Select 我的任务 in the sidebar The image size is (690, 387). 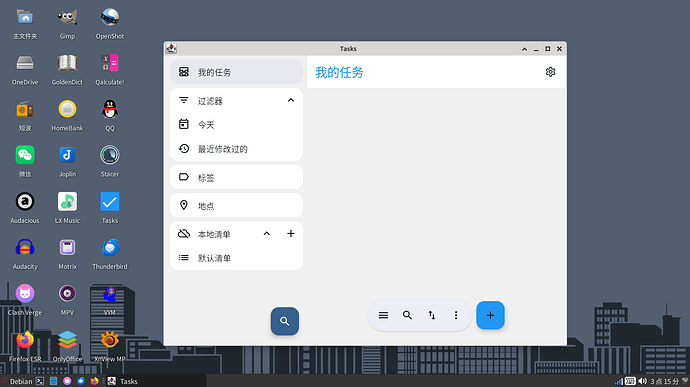[x=236, y=72]
